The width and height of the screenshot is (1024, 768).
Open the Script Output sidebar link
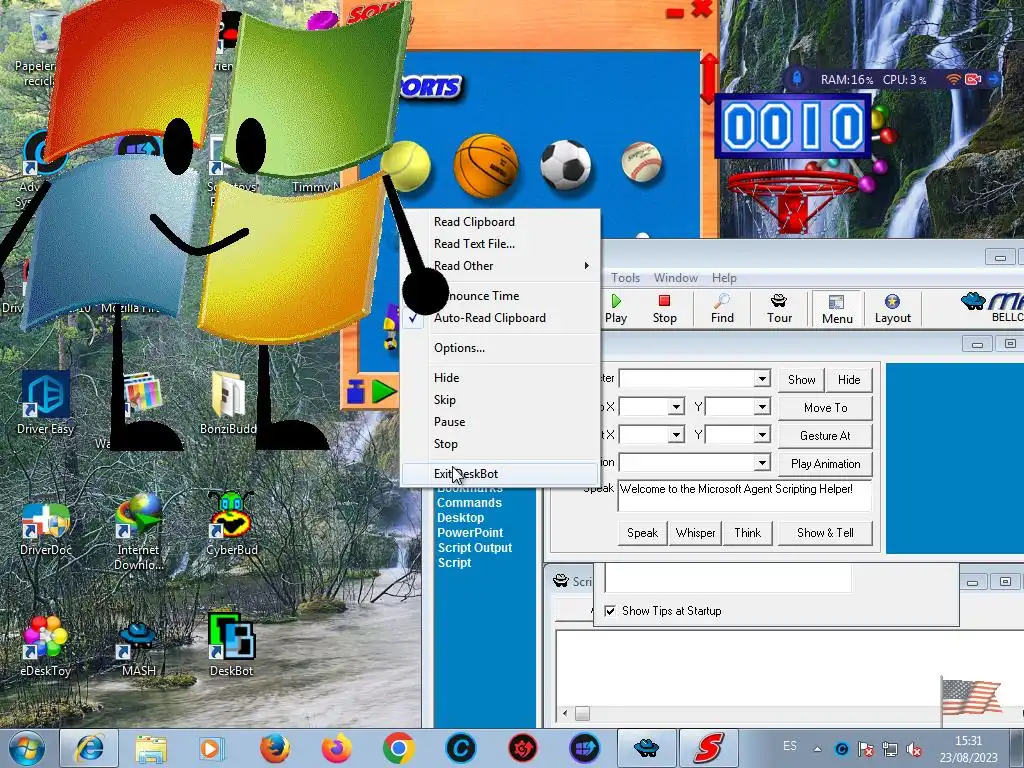click(x=475, y=548)
